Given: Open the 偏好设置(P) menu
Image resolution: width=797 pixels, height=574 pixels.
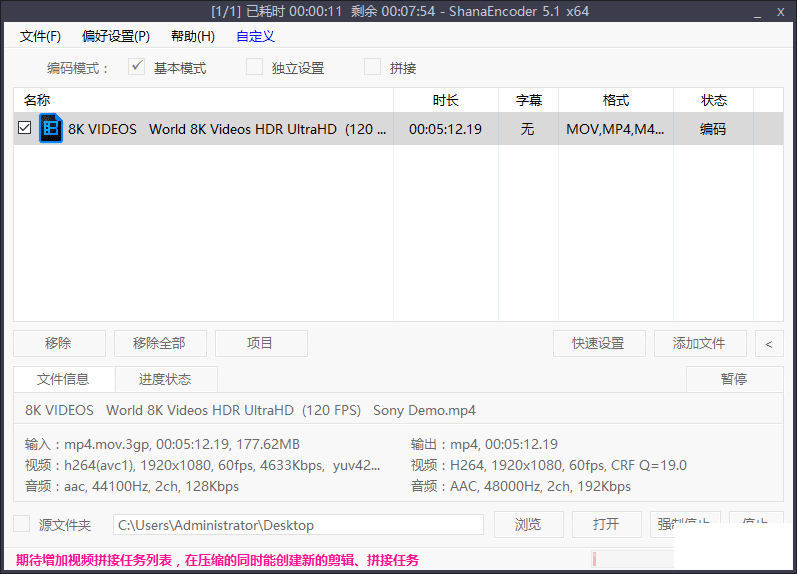Looking at the screenshot, I should pos(116,37).
